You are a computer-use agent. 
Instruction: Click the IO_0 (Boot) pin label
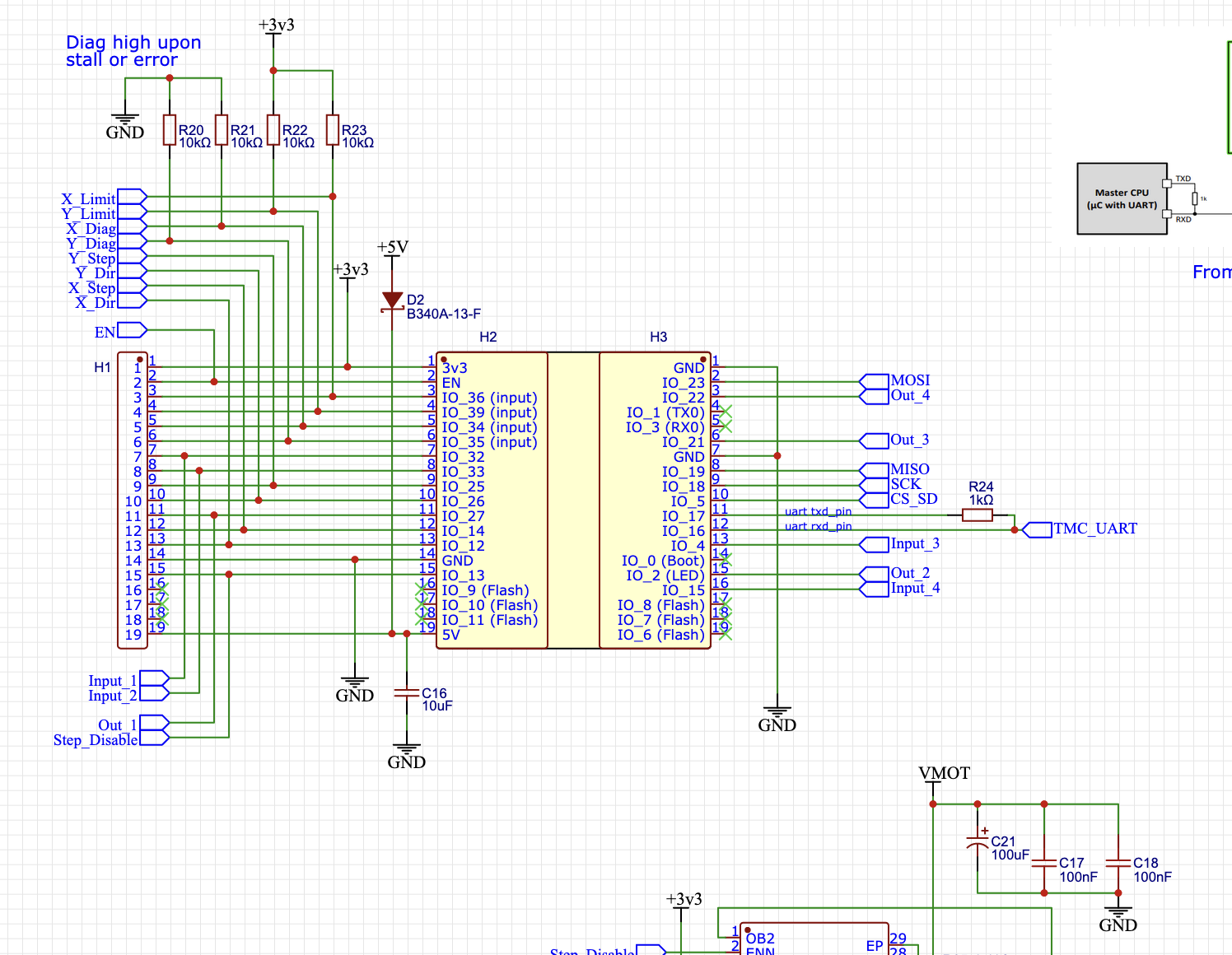coord(663,561)
